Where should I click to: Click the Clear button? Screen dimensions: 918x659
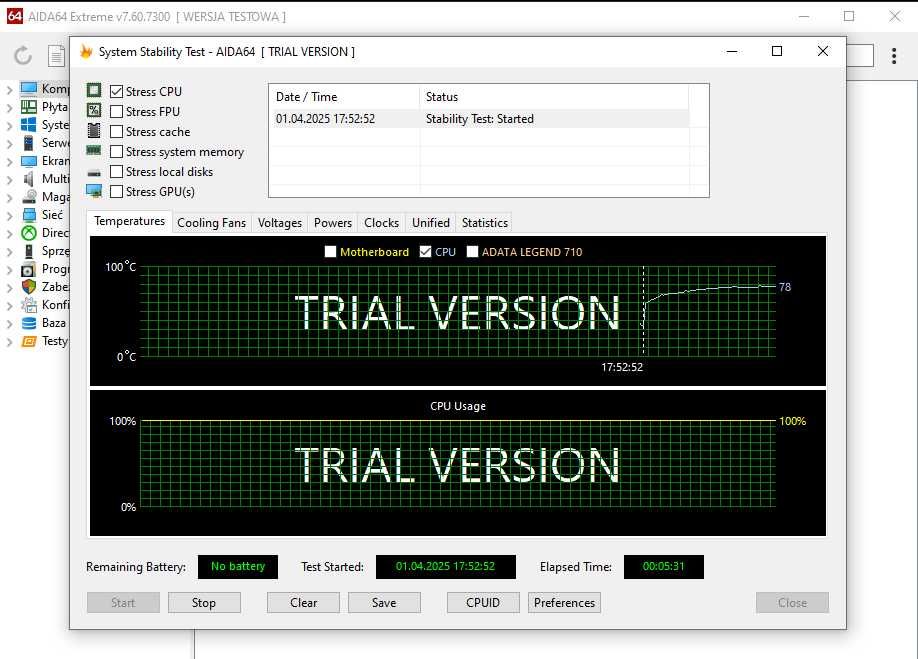point(303,603)
